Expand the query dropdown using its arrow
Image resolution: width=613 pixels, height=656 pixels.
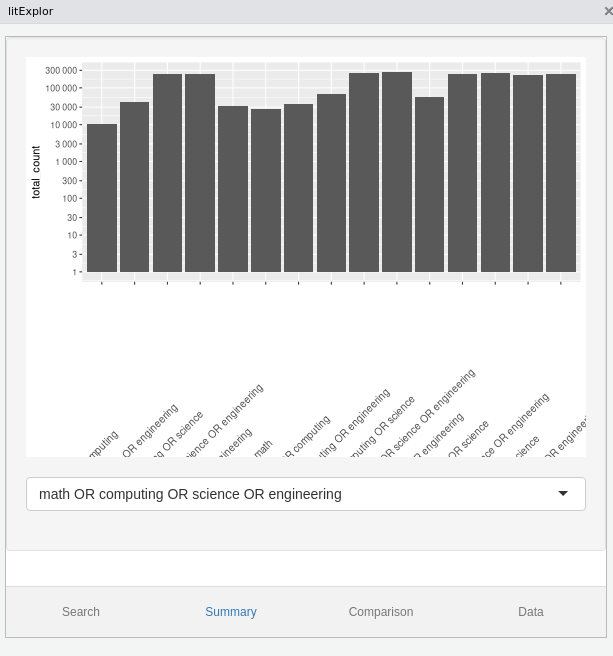point(563,494)
